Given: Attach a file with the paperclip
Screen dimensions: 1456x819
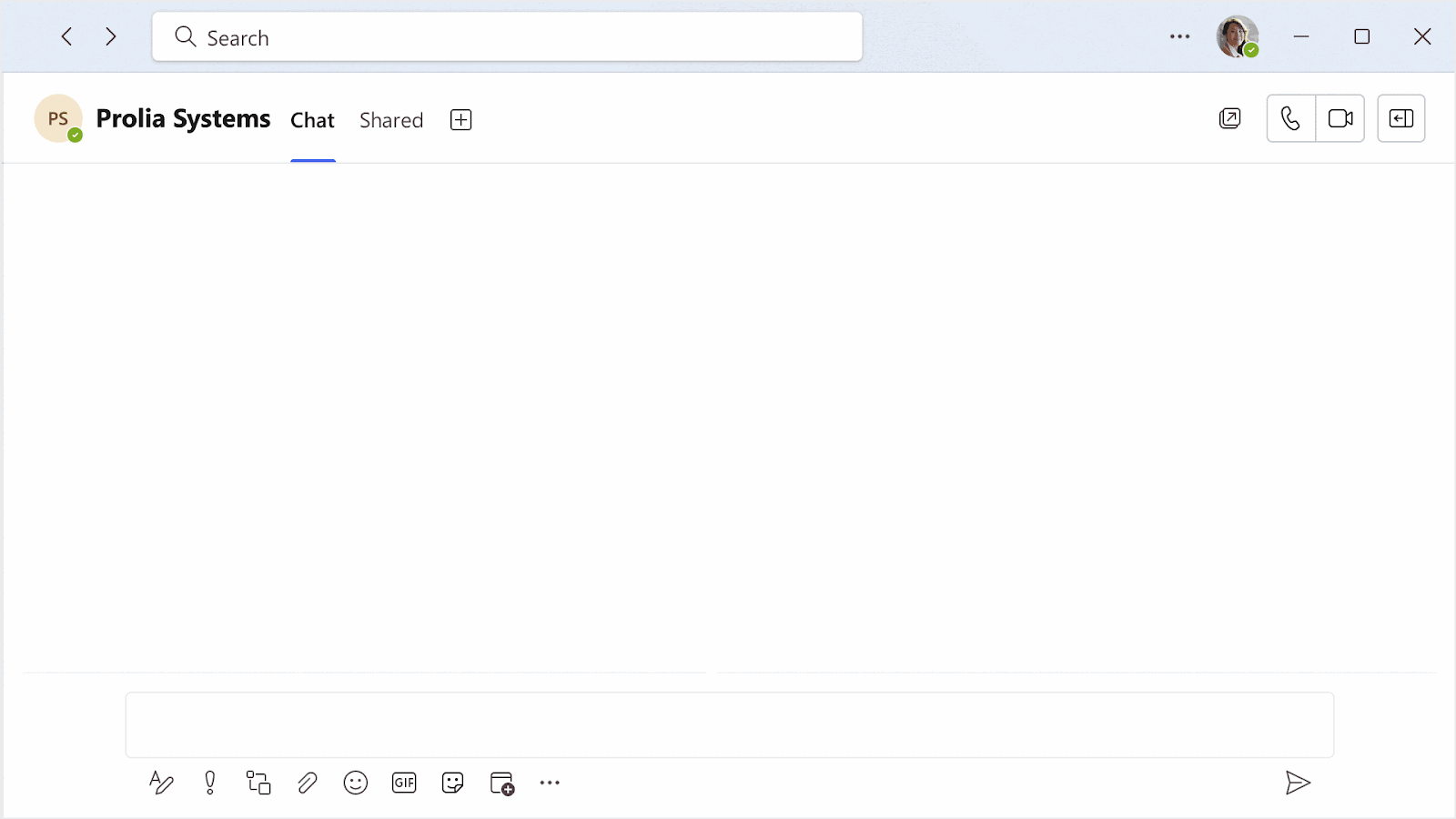Looking at the screenshot, I should (308, 783).
